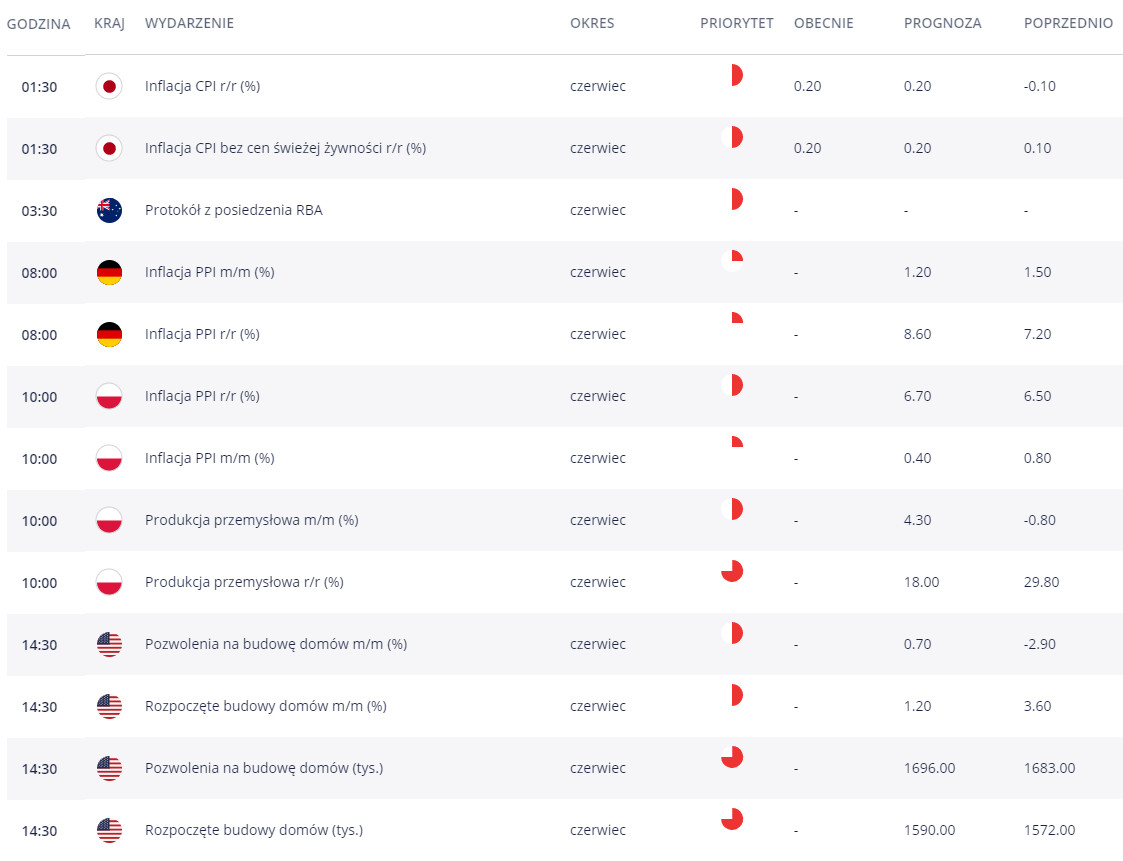Screen dimensions: 1123x861
Task: Click previous value -0.10
Action: [x=1040, y=86]
